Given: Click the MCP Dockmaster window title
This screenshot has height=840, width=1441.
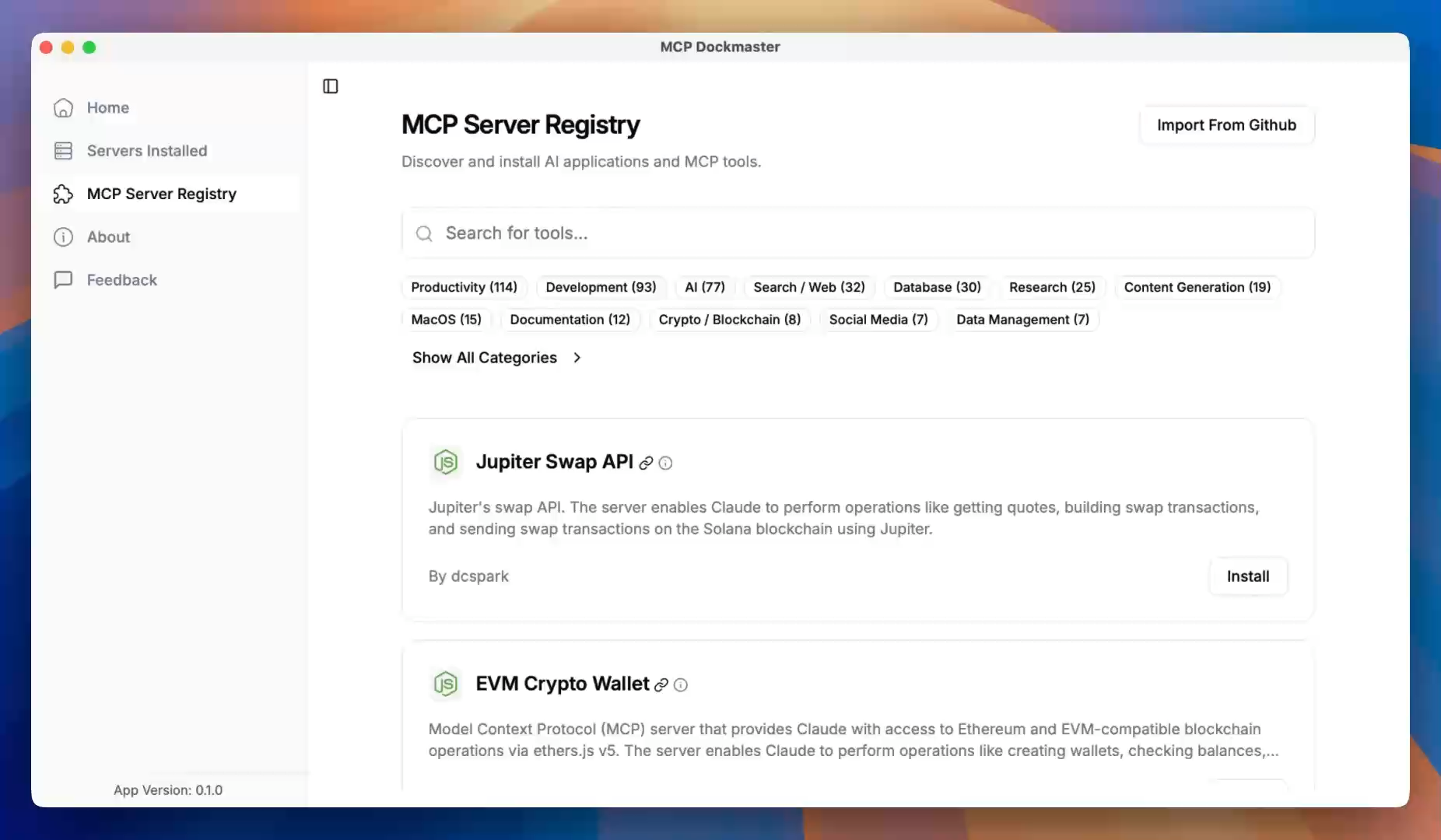Looking at the screenshot, I should (x=720, y=47).
